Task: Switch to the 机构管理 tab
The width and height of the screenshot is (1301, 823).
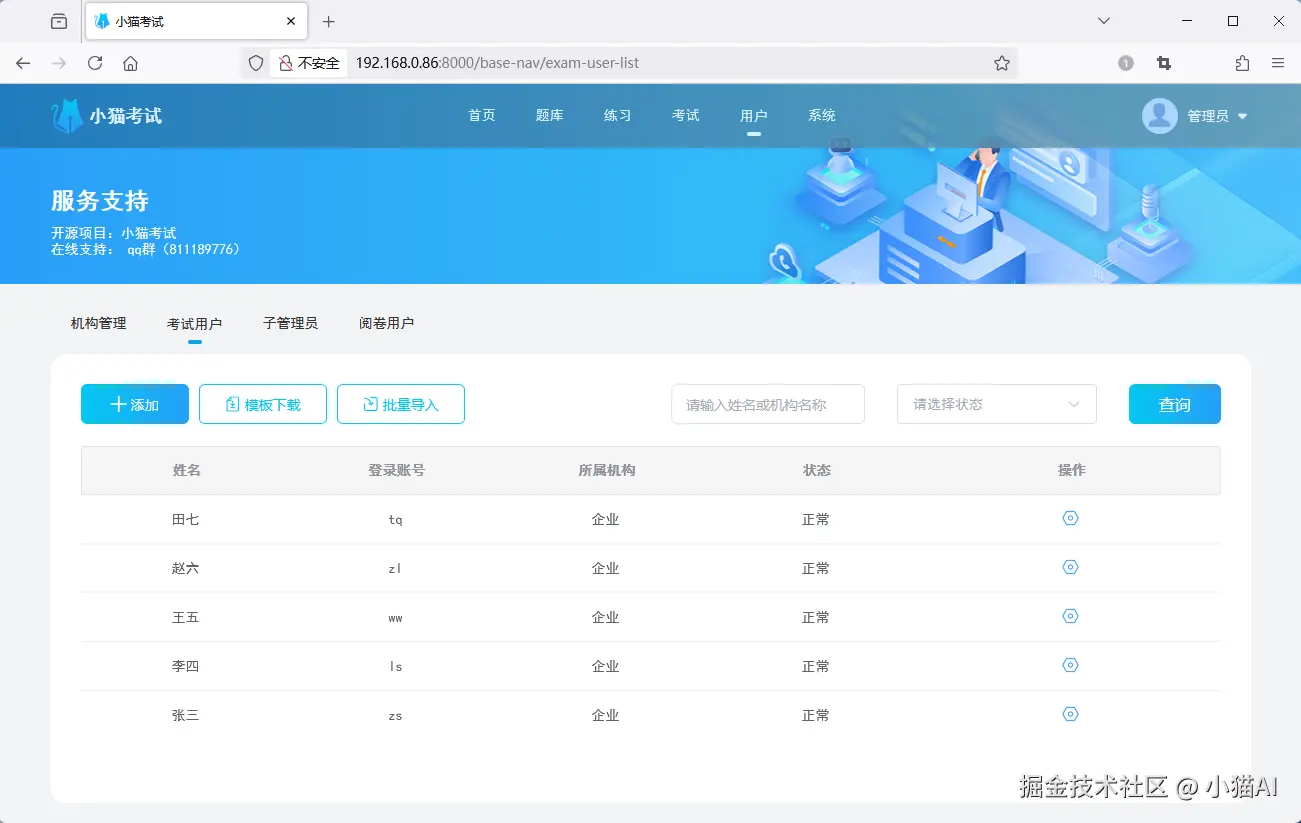Action: coord(96,322)
